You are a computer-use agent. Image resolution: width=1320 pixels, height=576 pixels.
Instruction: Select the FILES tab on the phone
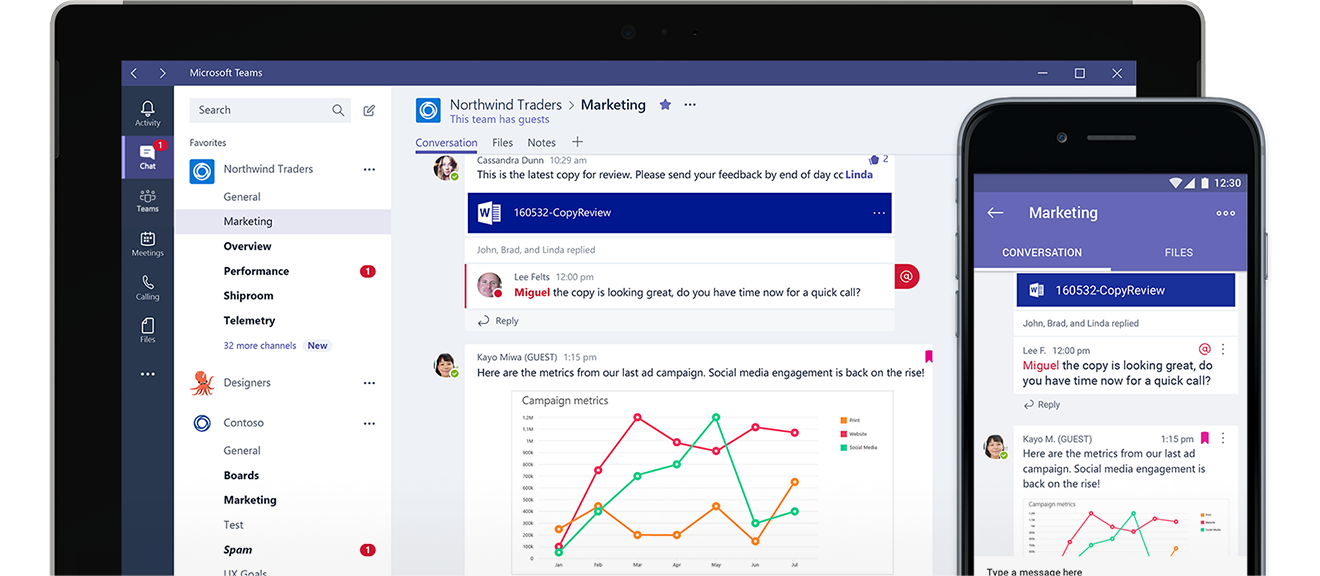pos(1179,253)
